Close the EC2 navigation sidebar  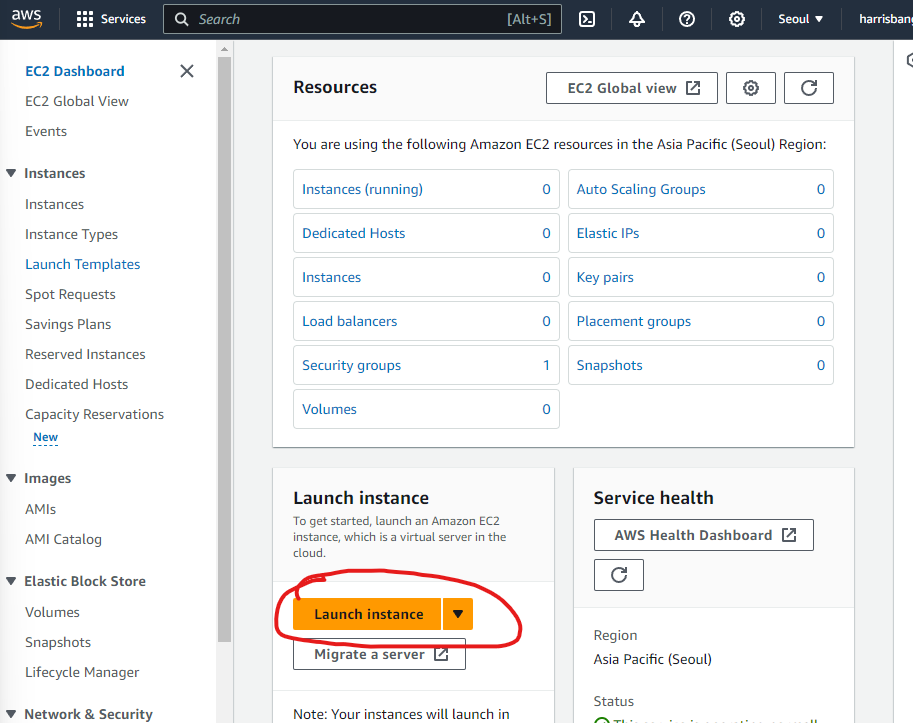point(187,71)
